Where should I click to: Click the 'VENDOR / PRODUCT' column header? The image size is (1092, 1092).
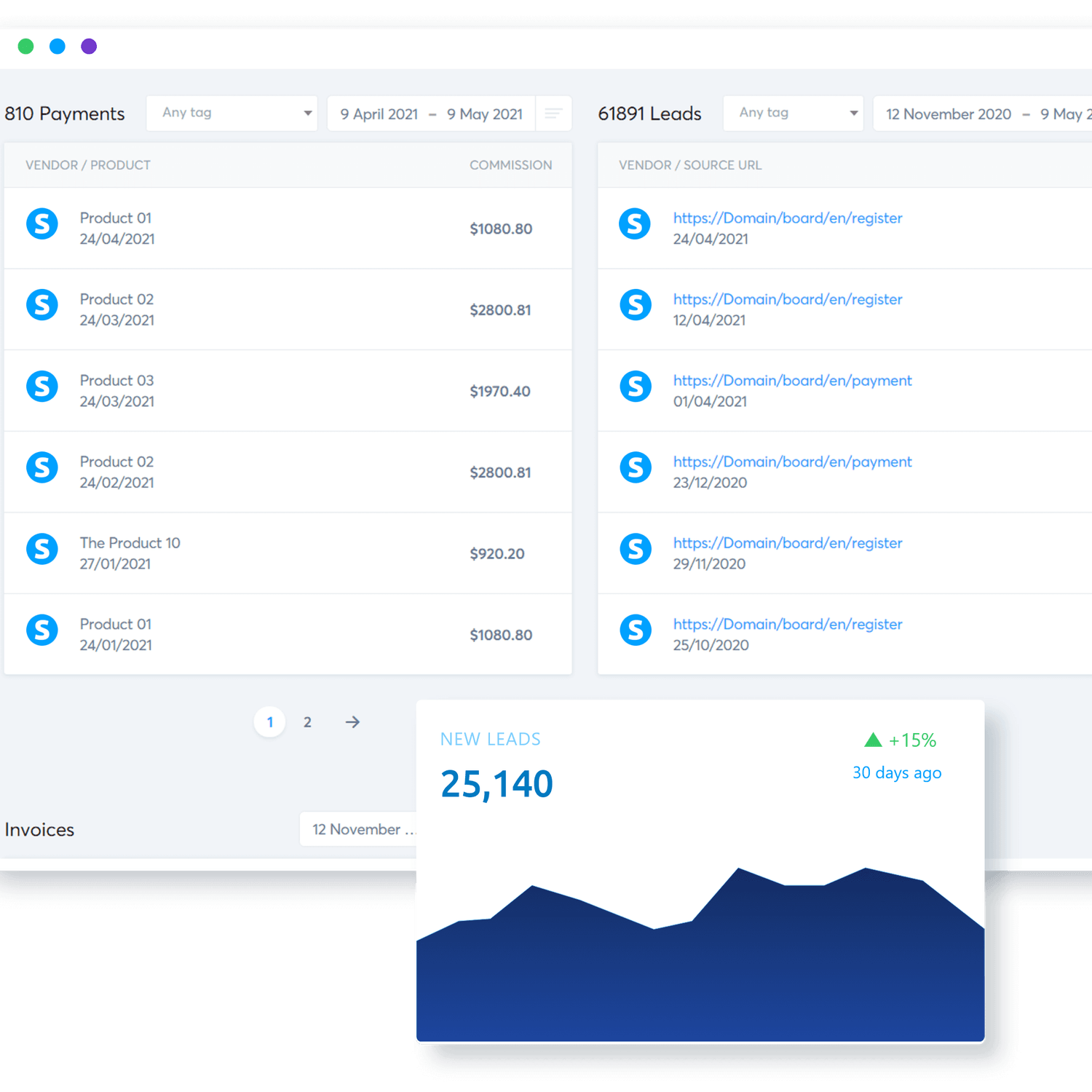[88, 165]
